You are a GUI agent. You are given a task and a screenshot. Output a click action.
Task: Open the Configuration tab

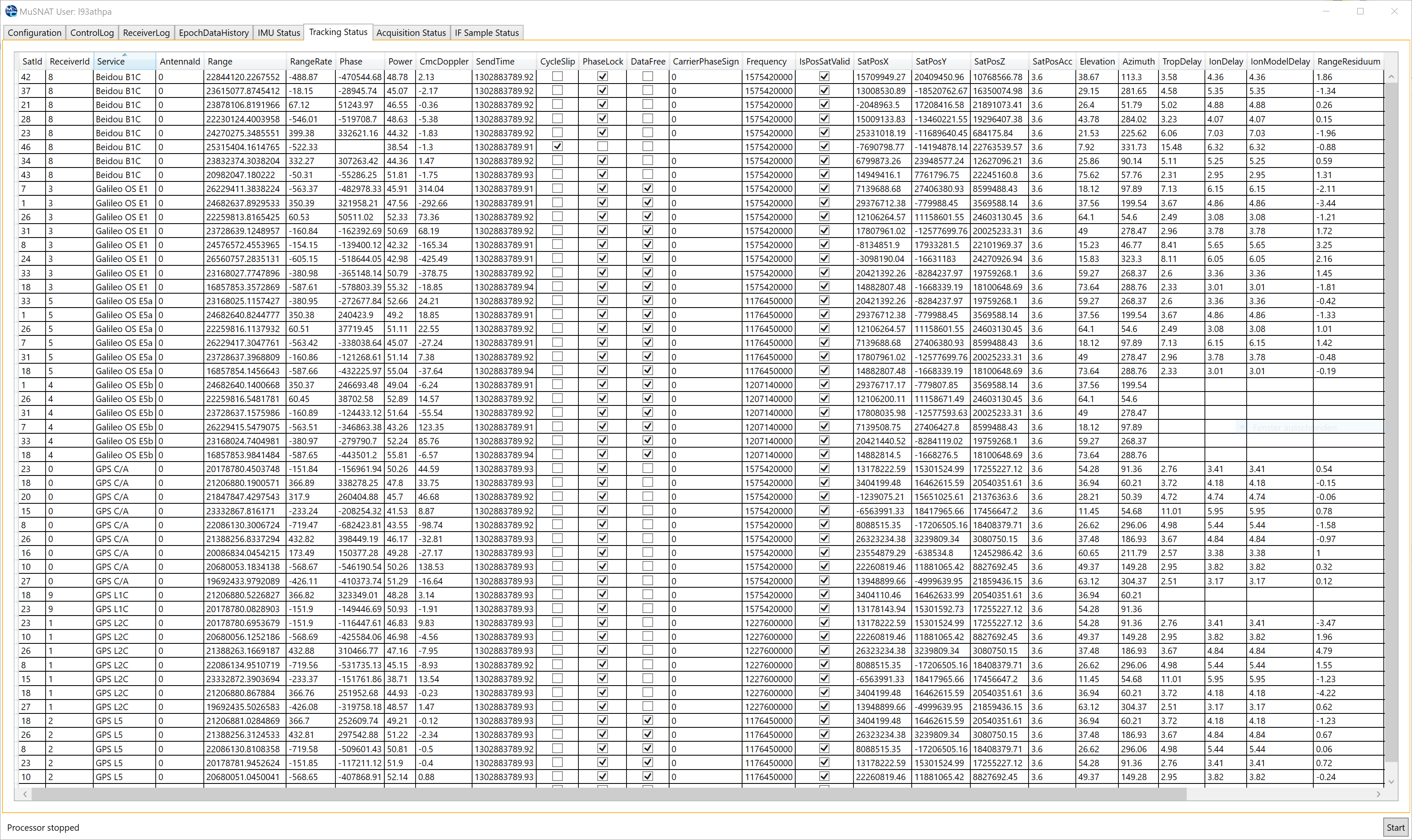[35, 33]
